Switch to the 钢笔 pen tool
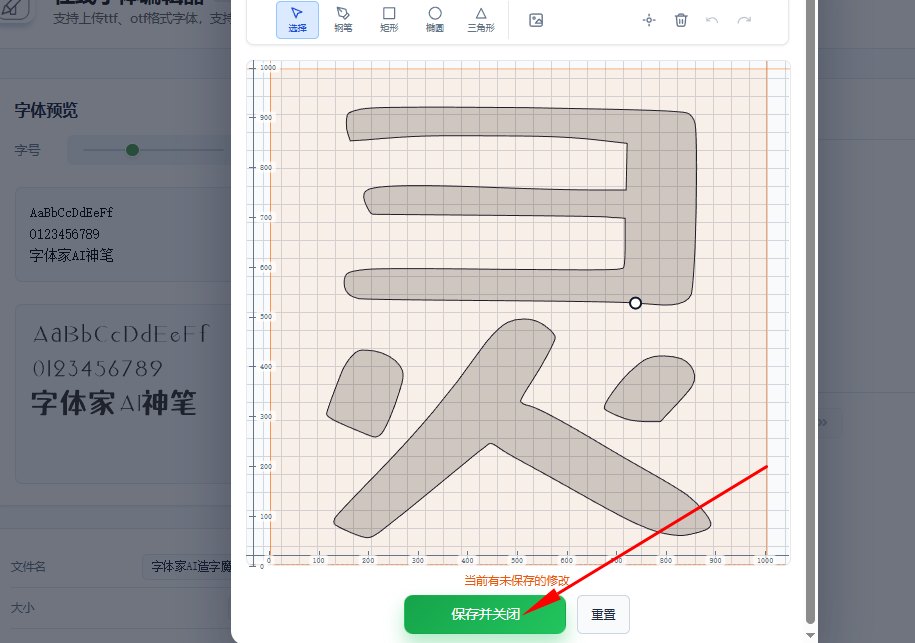 pyautogui.click(x=343, y=20)
